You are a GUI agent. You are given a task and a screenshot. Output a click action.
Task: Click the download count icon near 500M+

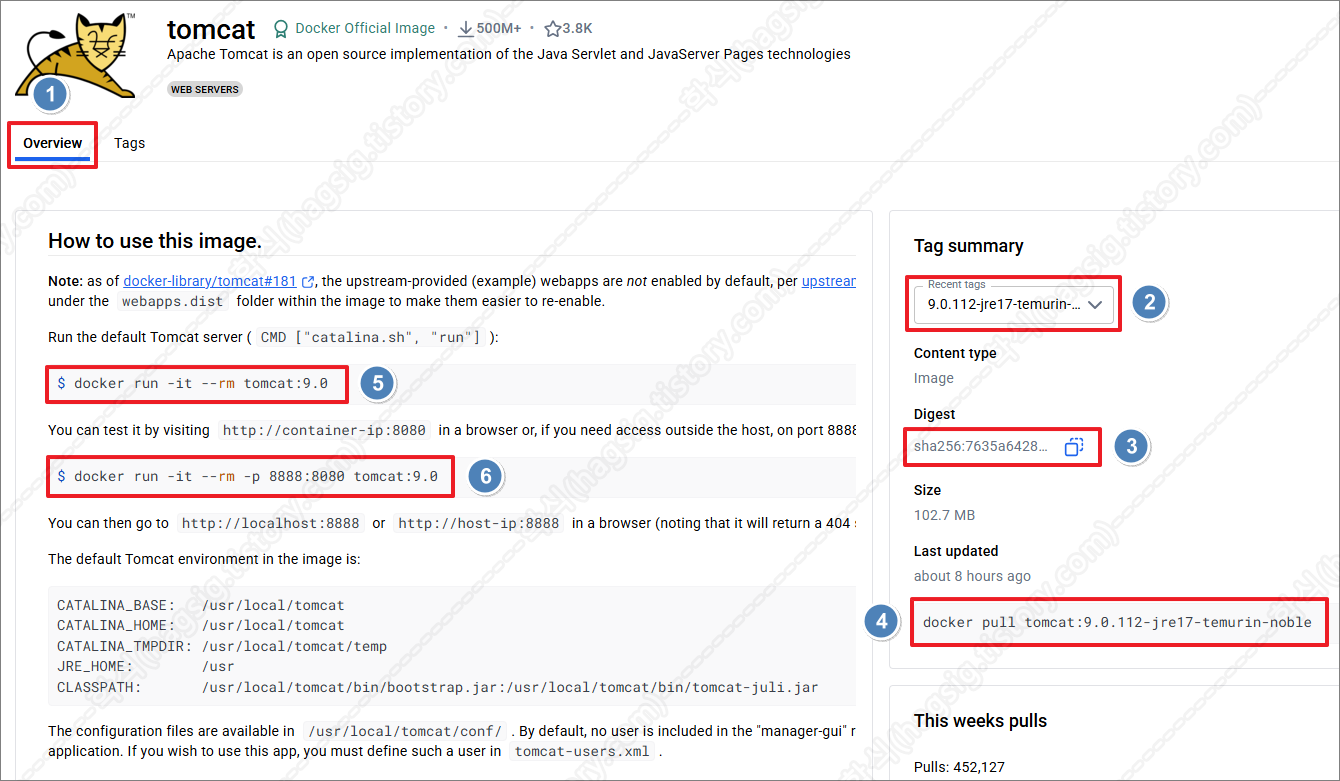point(465,29)
